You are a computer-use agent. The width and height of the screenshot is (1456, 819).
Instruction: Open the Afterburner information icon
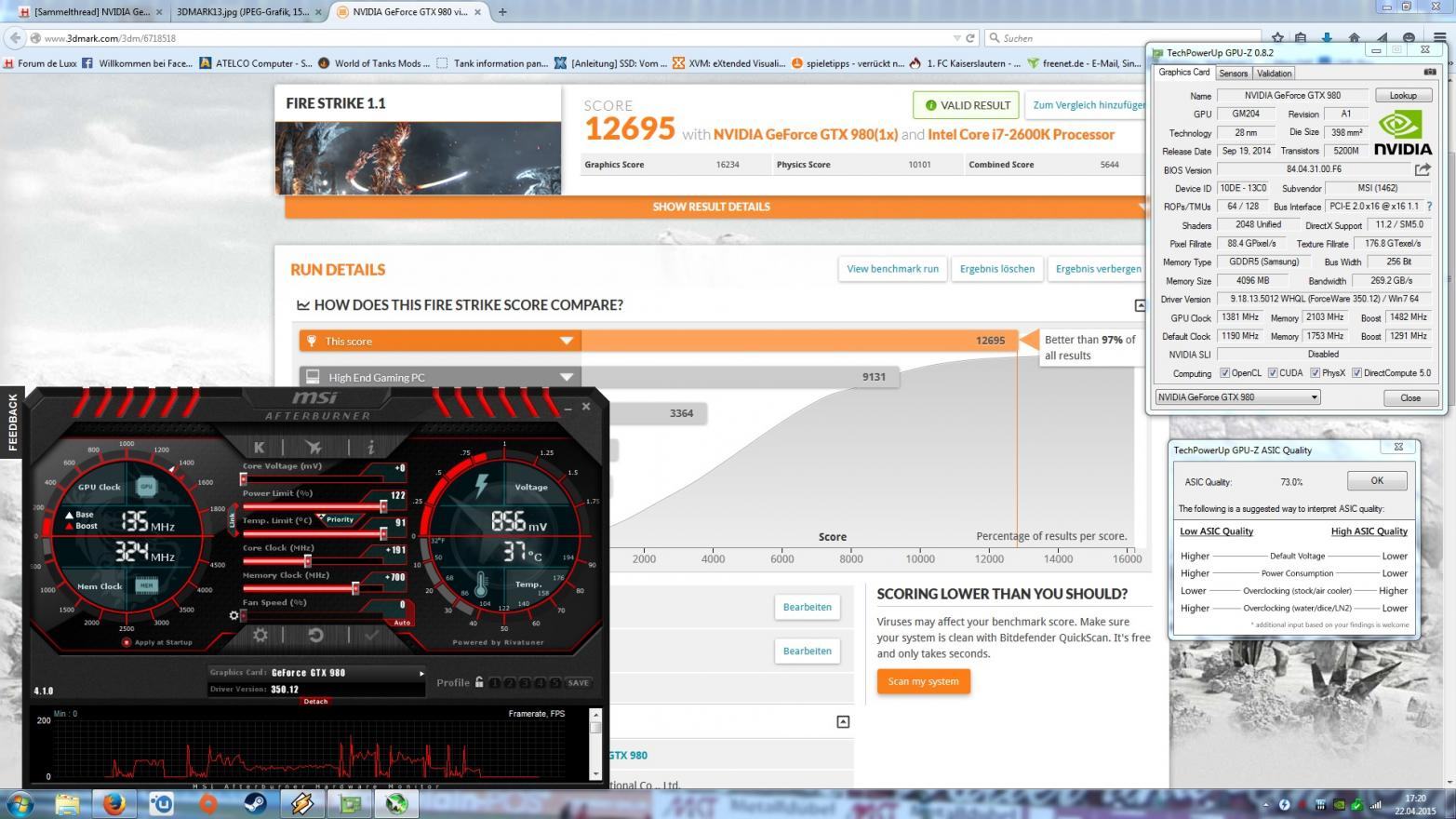370,448
